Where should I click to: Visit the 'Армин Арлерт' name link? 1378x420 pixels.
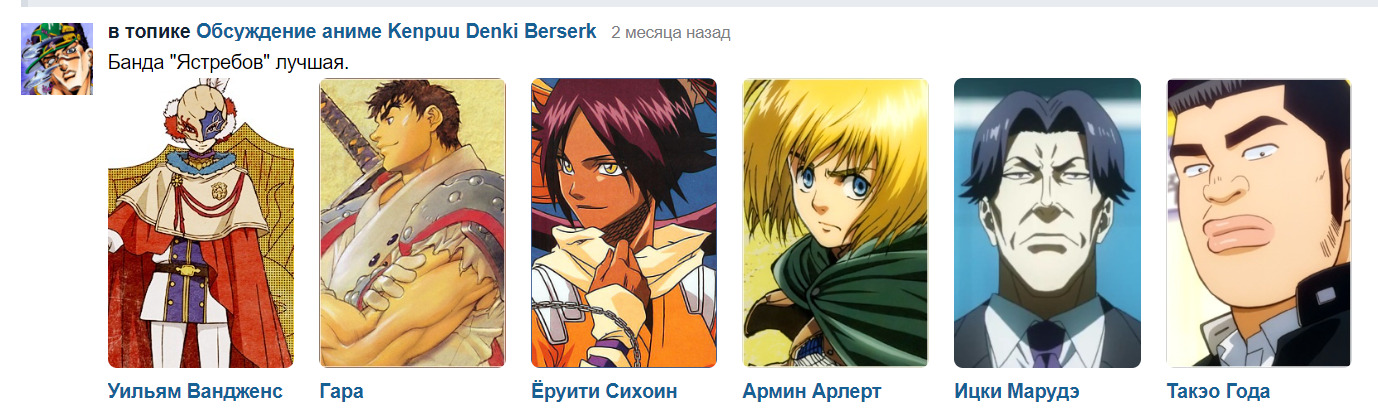click(812, 391)
